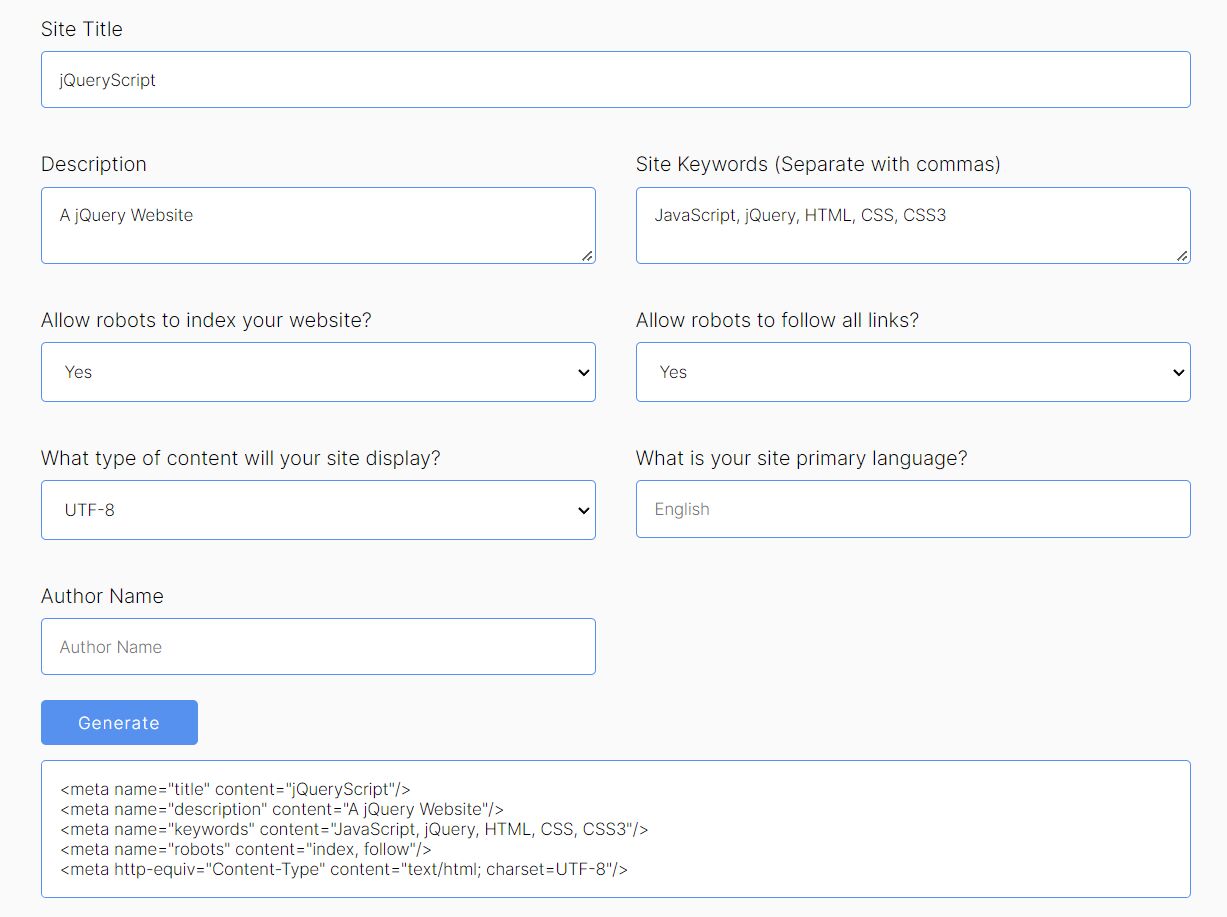Click the Site Title input field
1227x917 pixels.
(615, 79)
